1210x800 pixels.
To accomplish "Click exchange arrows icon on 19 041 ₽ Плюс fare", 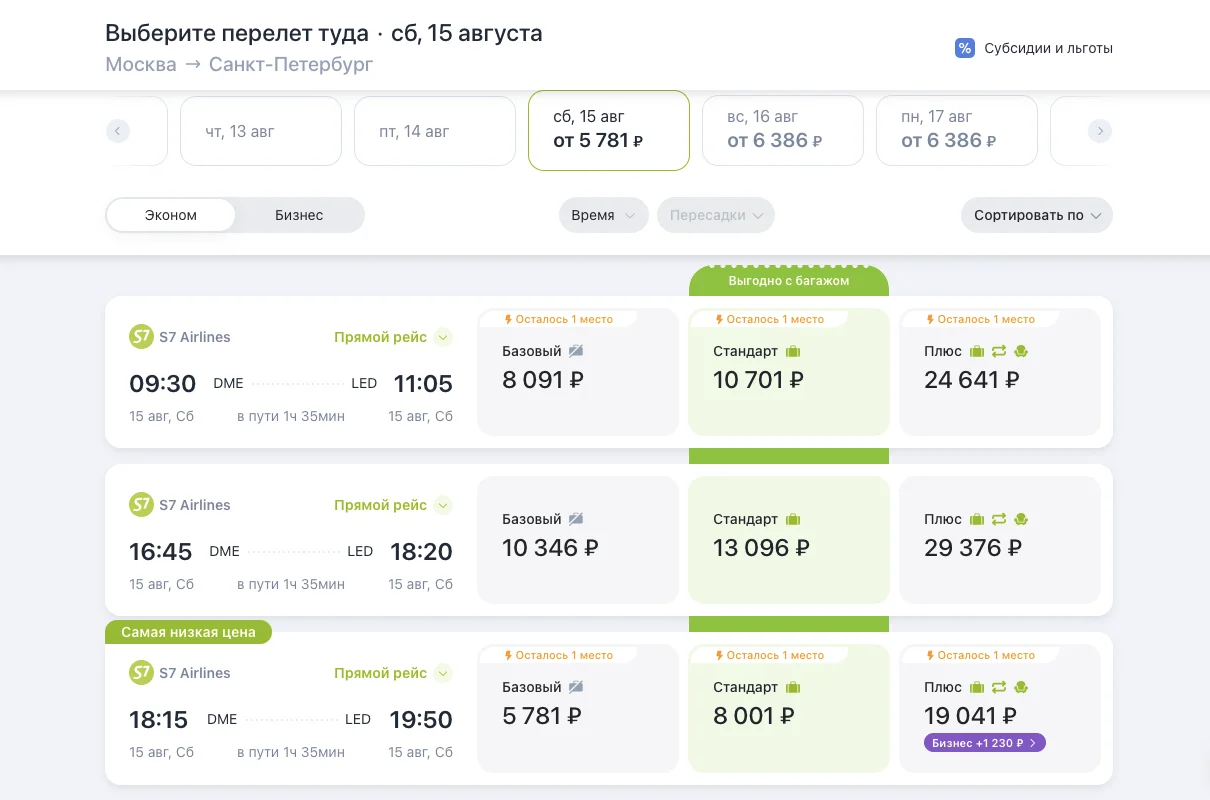I will (999, 687).
